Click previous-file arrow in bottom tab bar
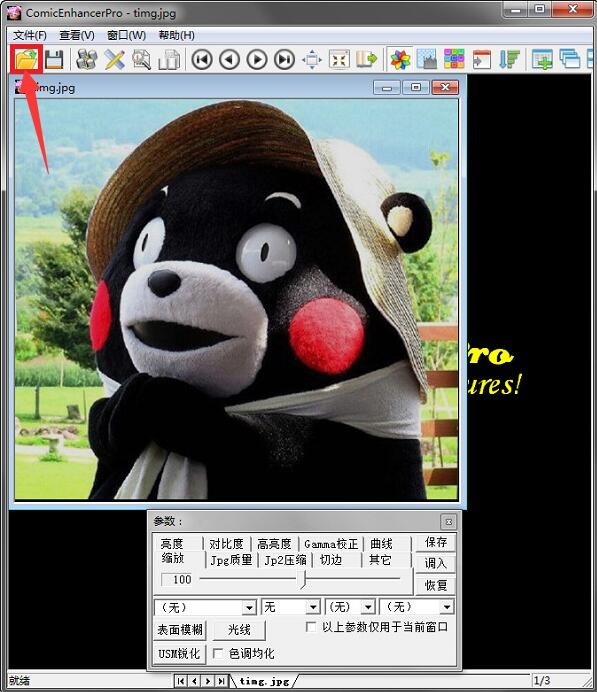 point(195,681)
